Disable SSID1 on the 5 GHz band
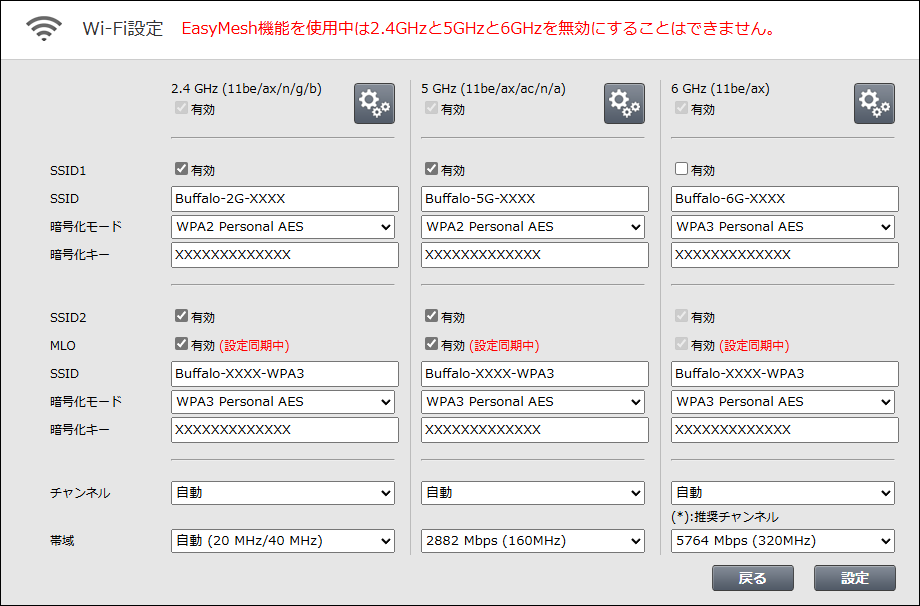This screenshot has width=920, height=606. click(431, 169)
